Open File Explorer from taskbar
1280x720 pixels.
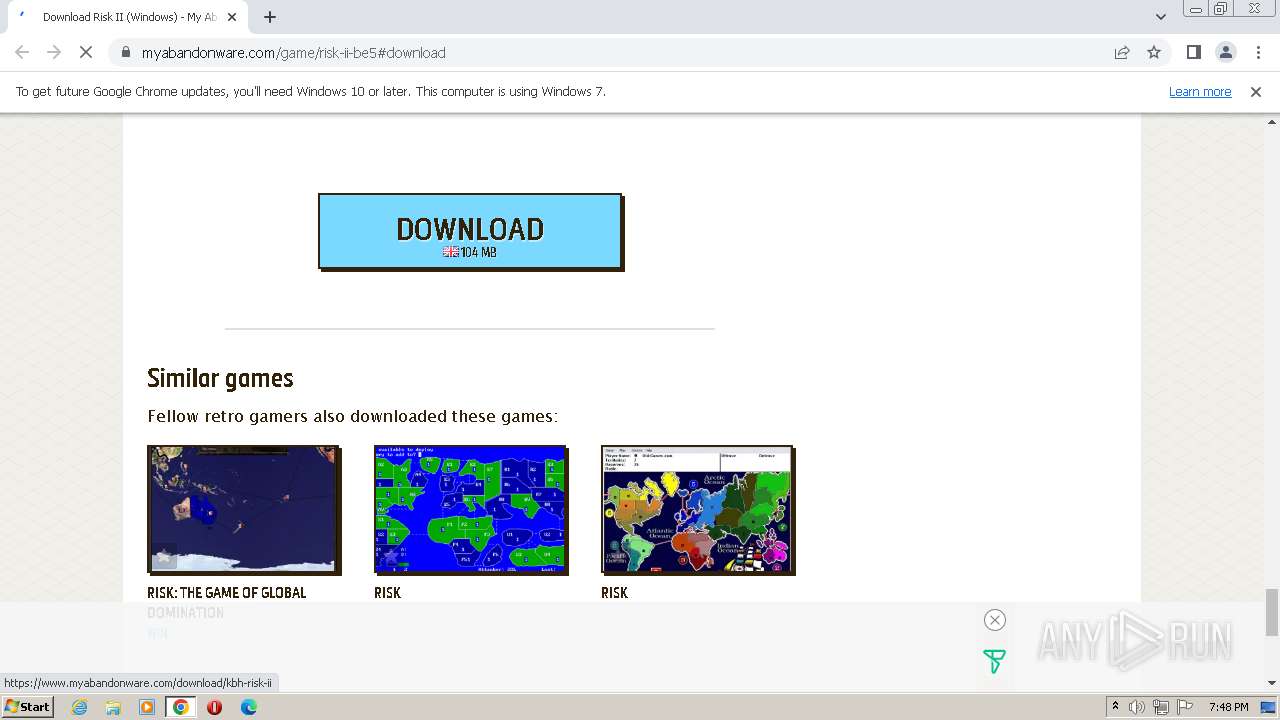click(113, 707)
